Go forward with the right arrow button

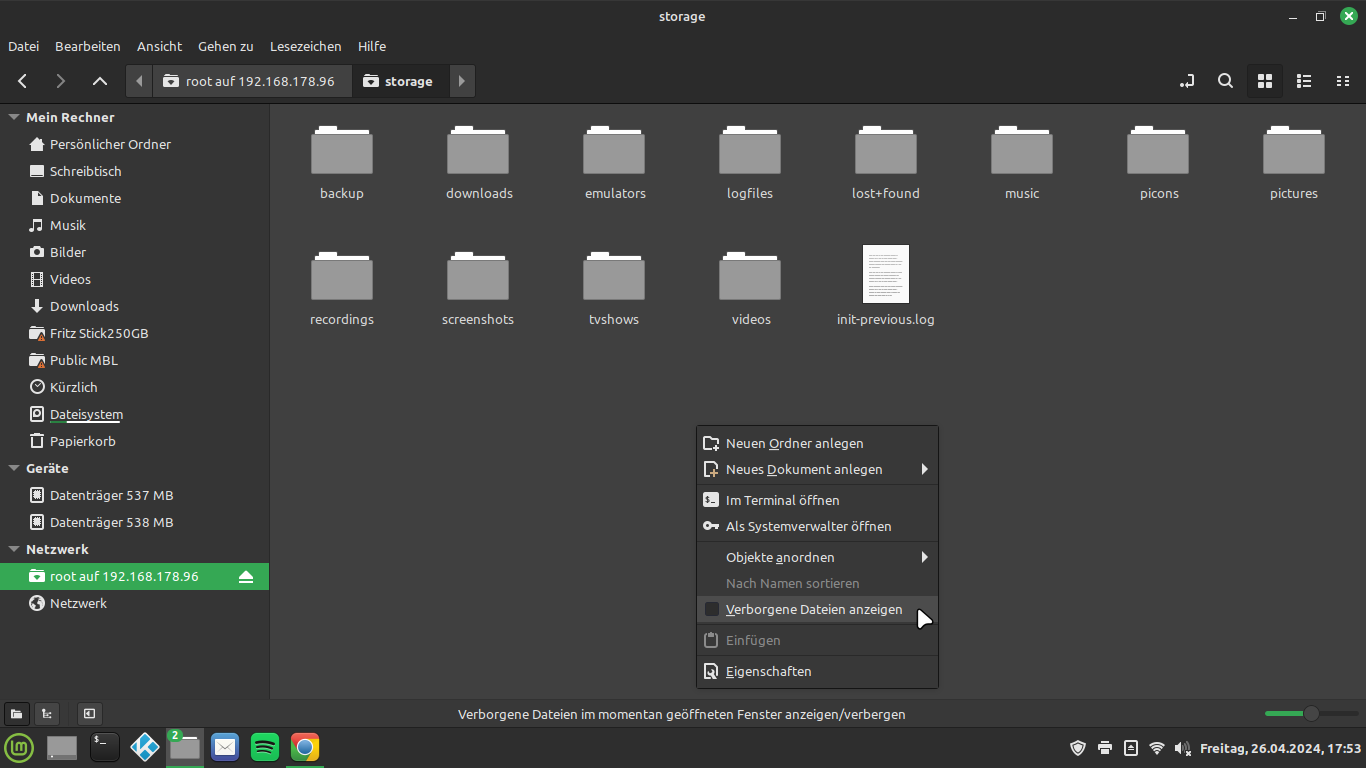coord(61,81)
